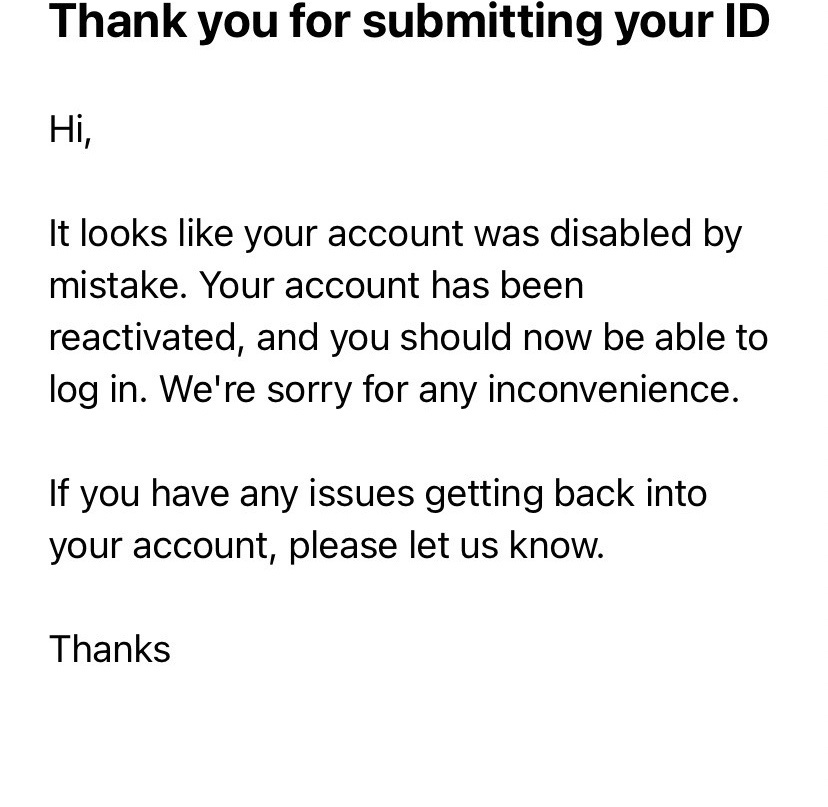The image size is (828, 807).
Task: Click the word "should" in the message
Action: click(456, 337)
